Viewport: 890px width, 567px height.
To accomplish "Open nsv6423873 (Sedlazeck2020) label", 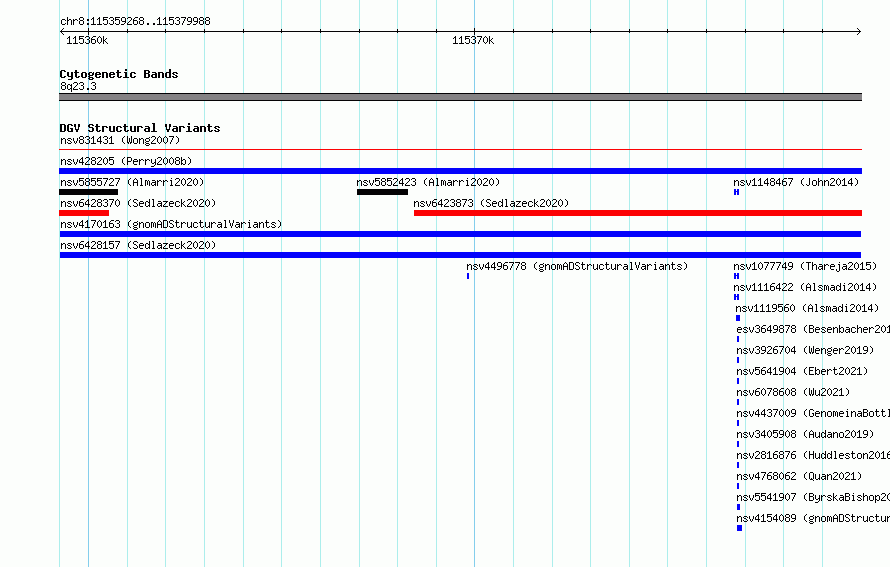I will click(491, 203).
